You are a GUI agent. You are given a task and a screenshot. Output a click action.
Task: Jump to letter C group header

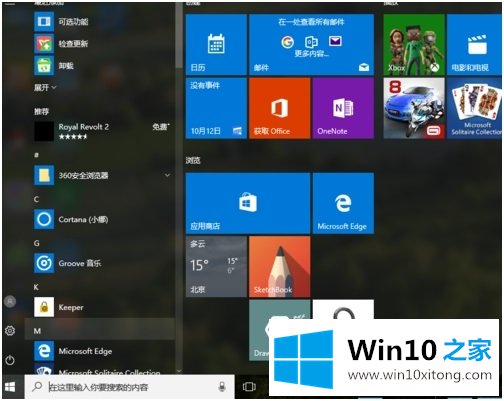[36, 199]
